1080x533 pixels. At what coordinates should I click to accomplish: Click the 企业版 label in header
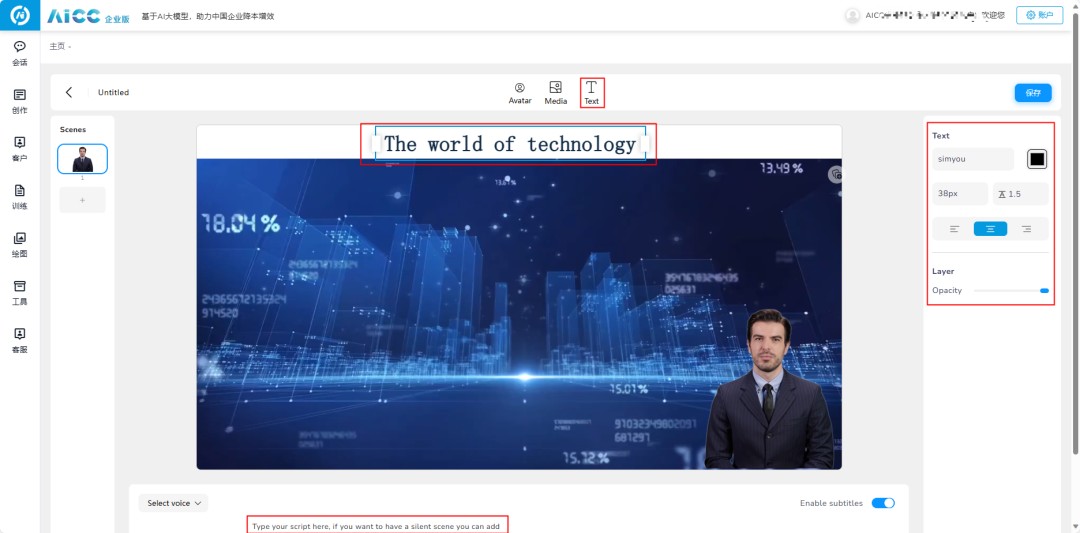(117, 19)
